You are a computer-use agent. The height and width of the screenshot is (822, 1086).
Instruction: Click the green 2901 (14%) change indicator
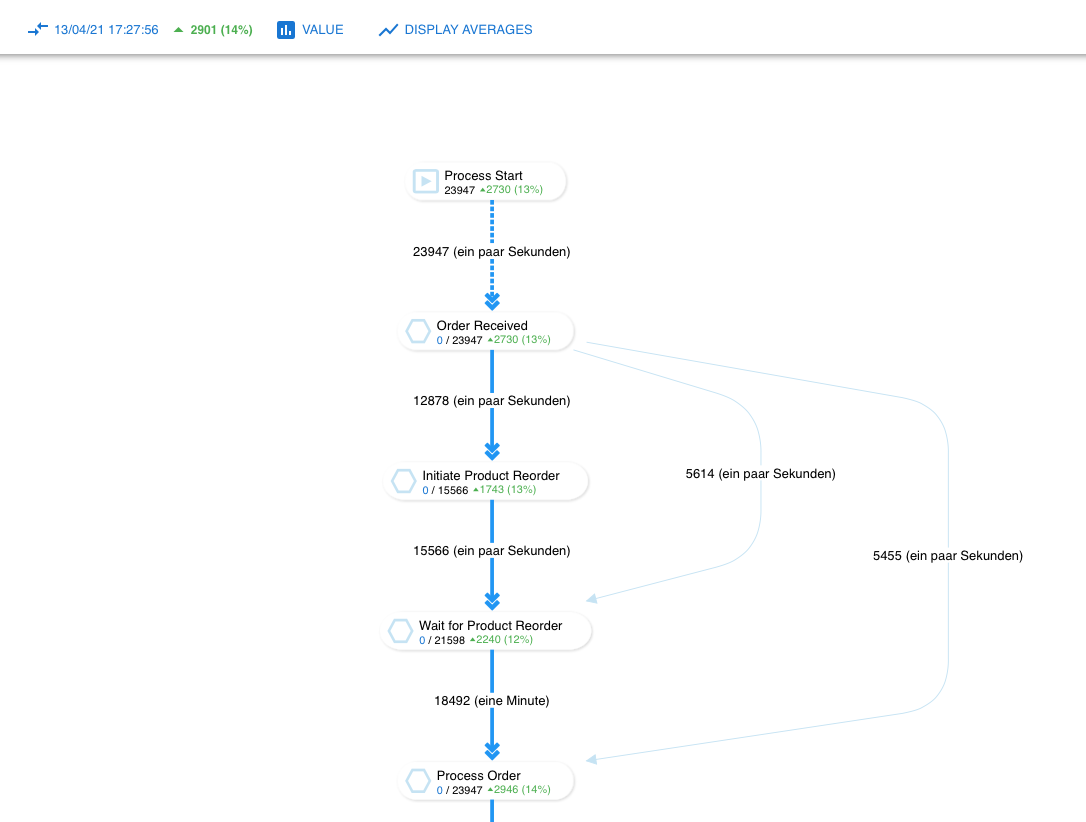(213, 30)
